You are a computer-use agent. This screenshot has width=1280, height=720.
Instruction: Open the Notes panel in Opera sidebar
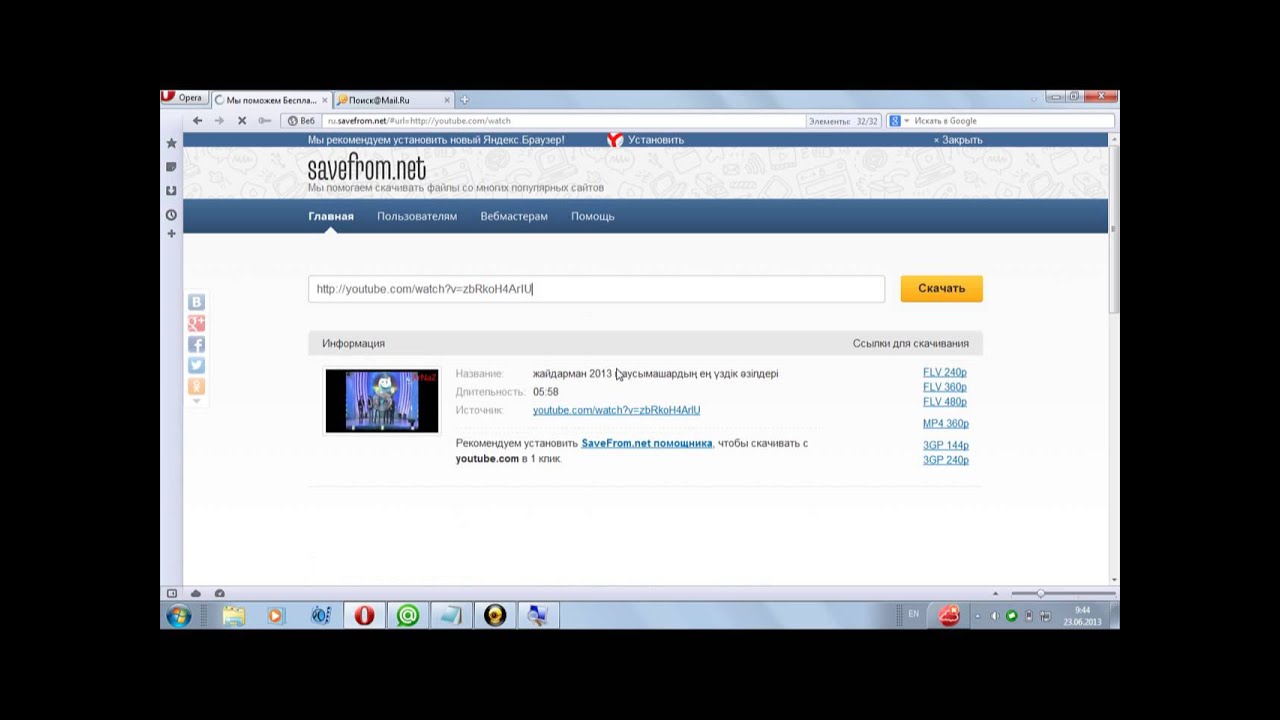(171, 167)
